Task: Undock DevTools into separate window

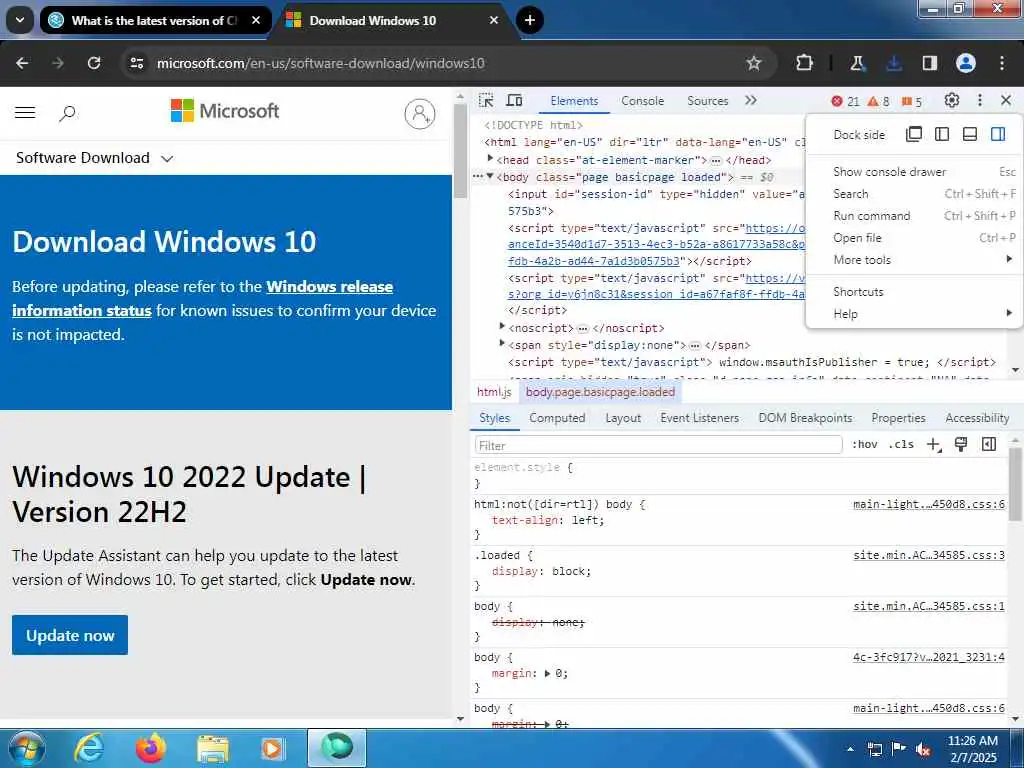Action: [x=914, y=135]
